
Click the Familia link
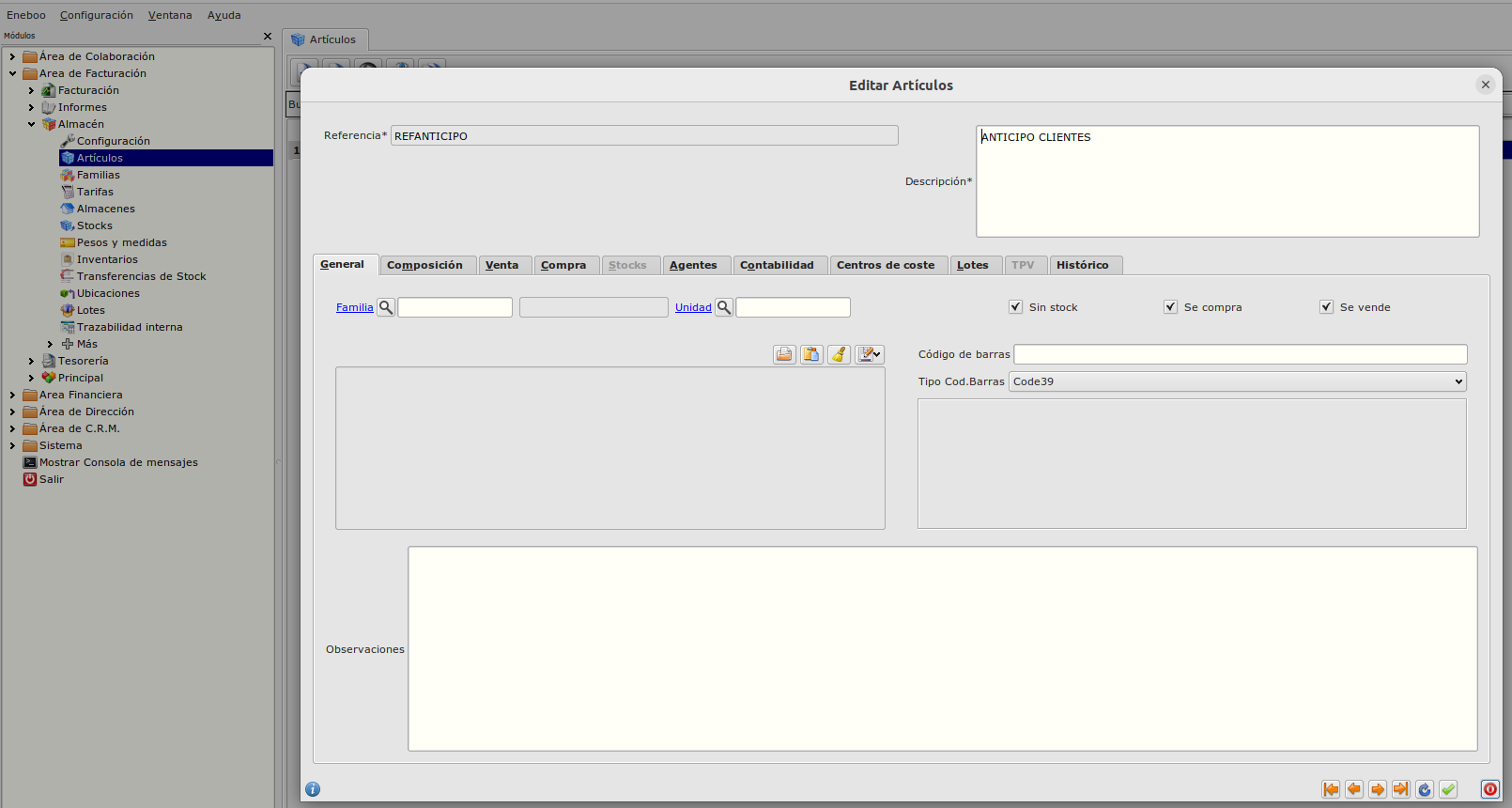click(355, 307)
